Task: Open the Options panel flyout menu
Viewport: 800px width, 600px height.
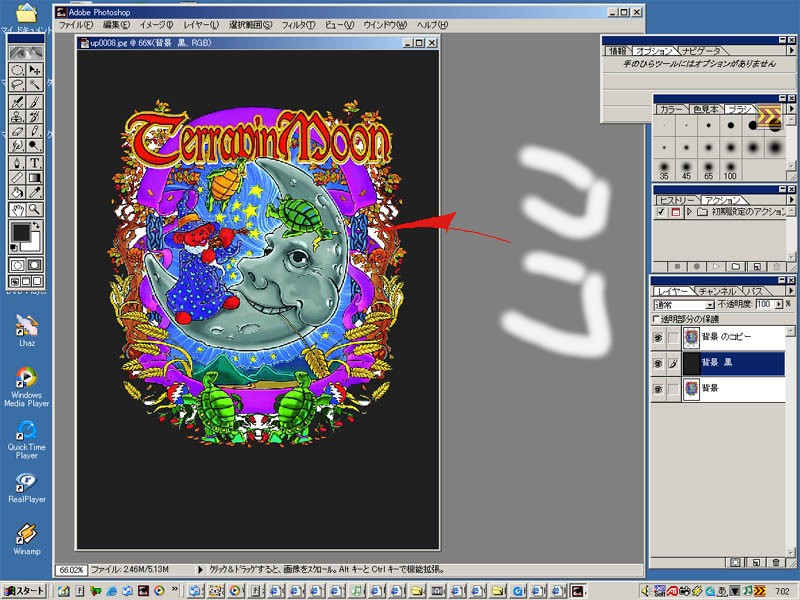Action: (x=791, y=50)
